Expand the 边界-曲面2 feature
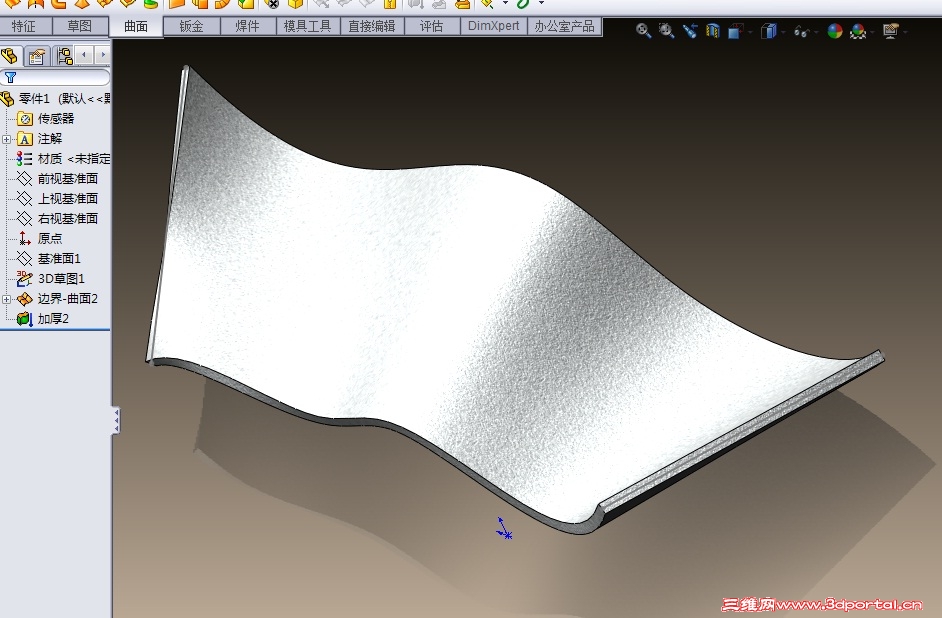 6,299
